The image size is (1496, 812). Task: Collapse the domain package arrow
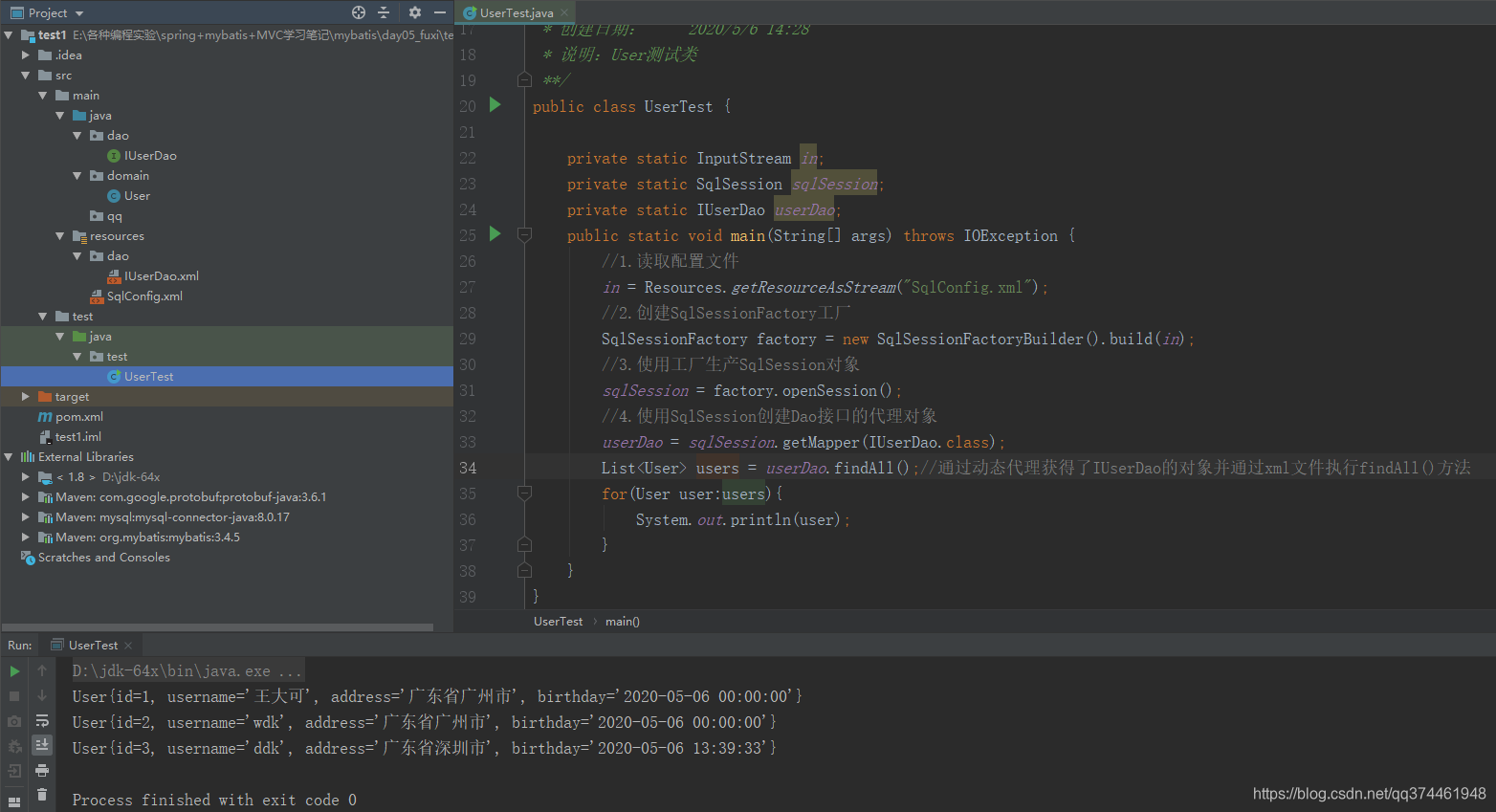[77, 176]
